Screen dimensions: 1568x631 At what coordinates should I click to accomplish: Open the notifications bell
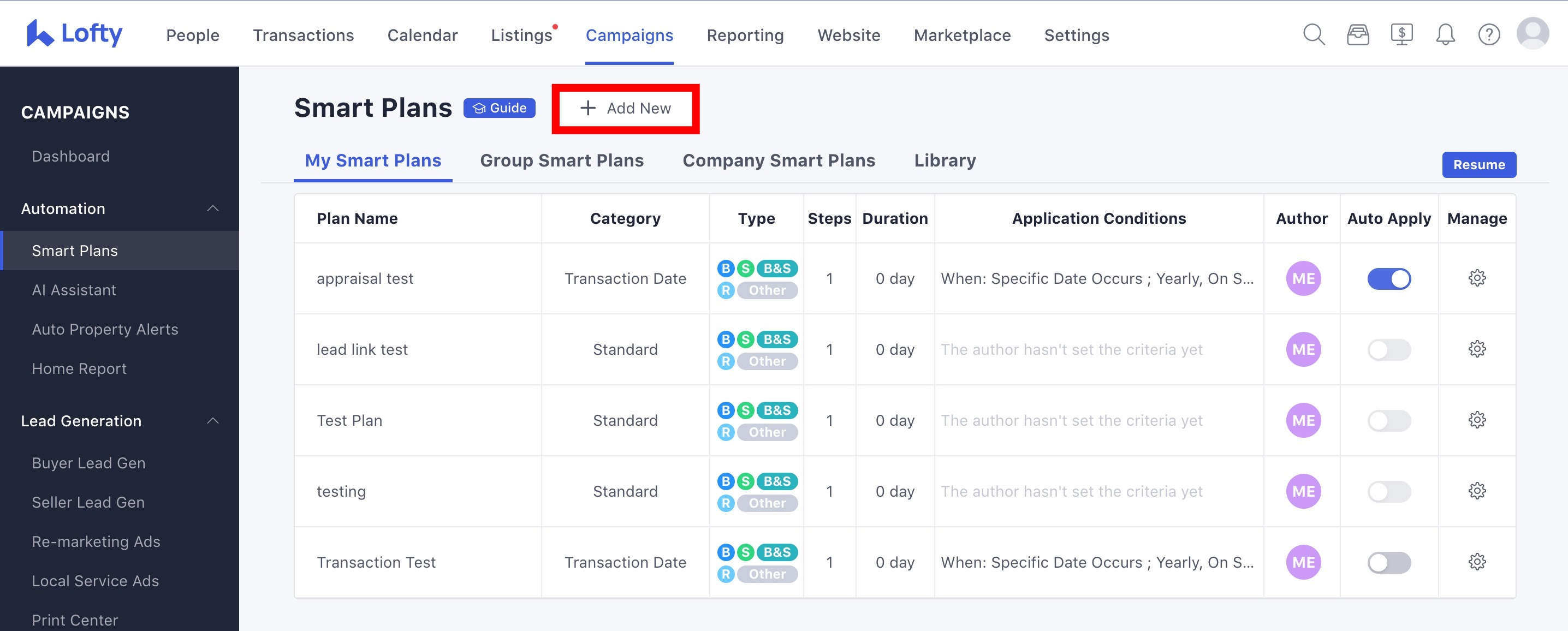(1446, 35)
